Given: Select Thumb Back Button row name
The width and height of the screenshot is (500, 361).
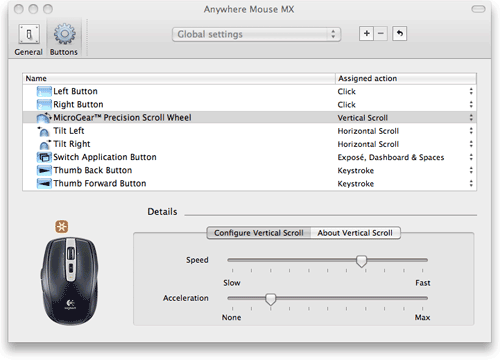Looking at the screenshot, I should click(x=93, y=170).
